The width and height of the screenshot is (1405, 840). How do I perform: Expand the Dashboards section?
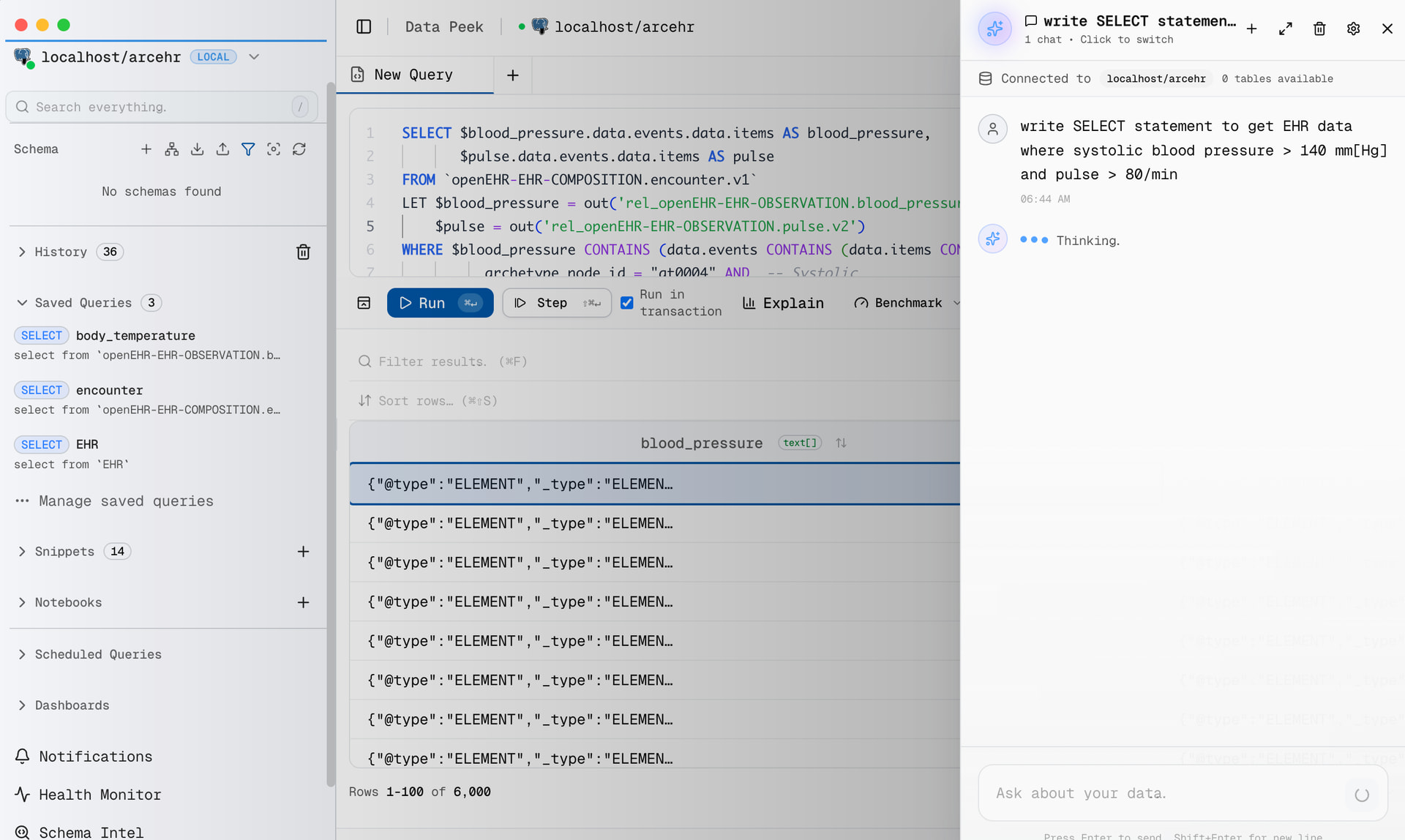(x=22, y=705)
